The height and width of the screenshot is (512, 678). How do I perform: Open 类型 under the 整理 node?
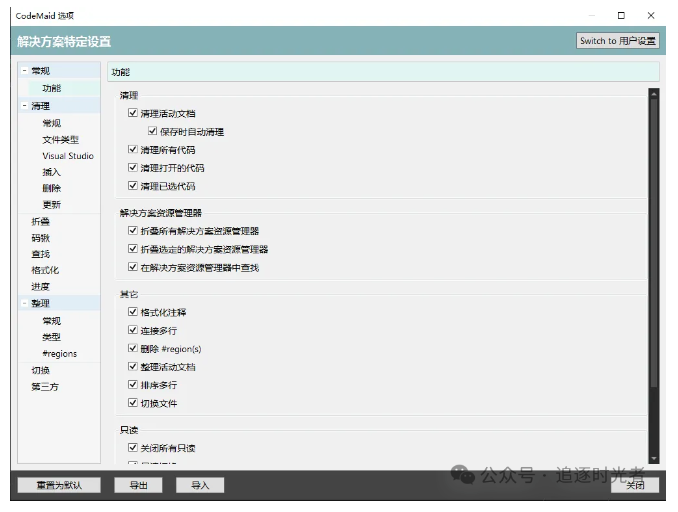(51, 337)
